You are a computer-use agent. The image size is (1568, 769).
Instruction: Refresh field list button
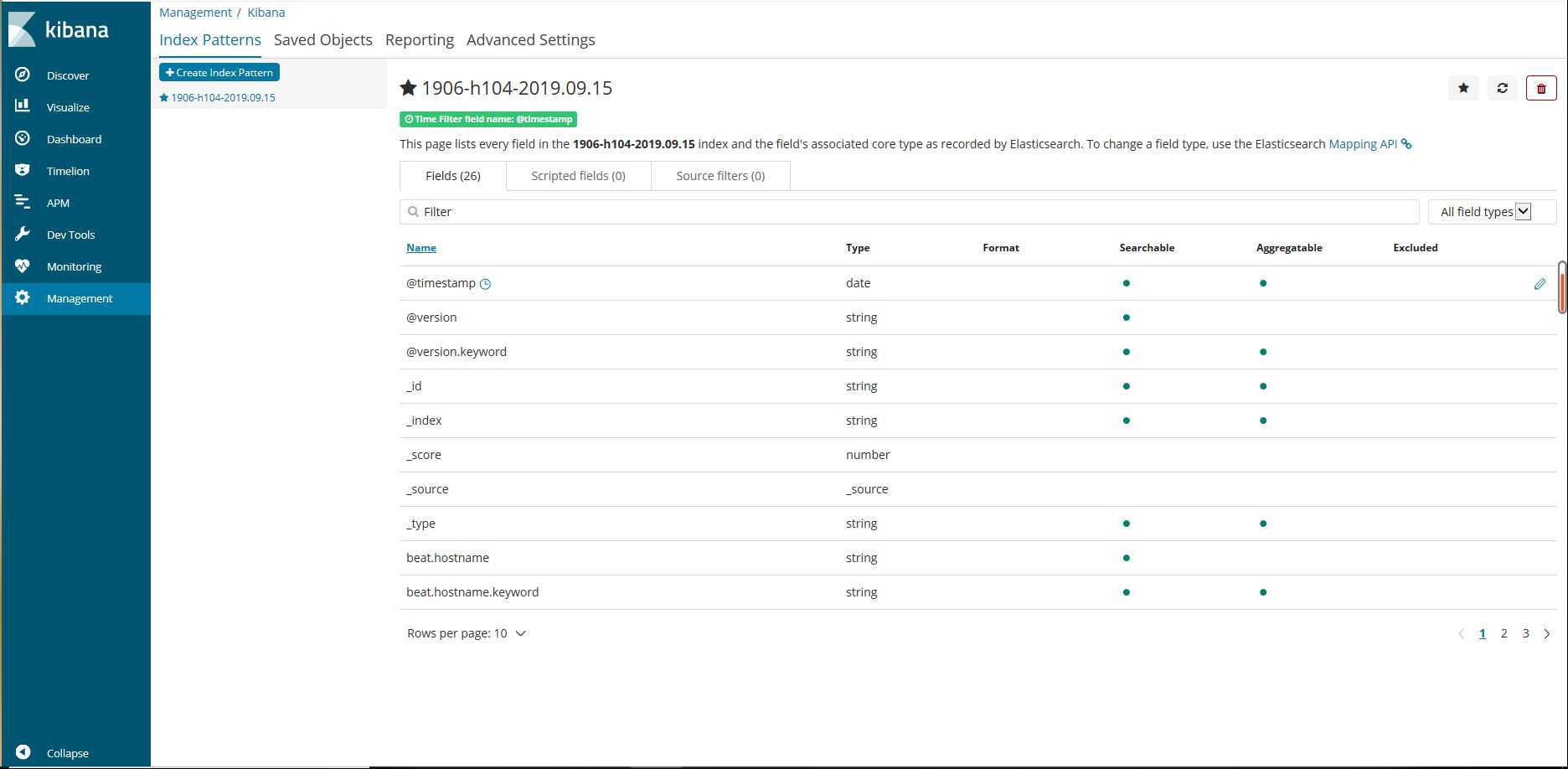(x=1503, y=88)
